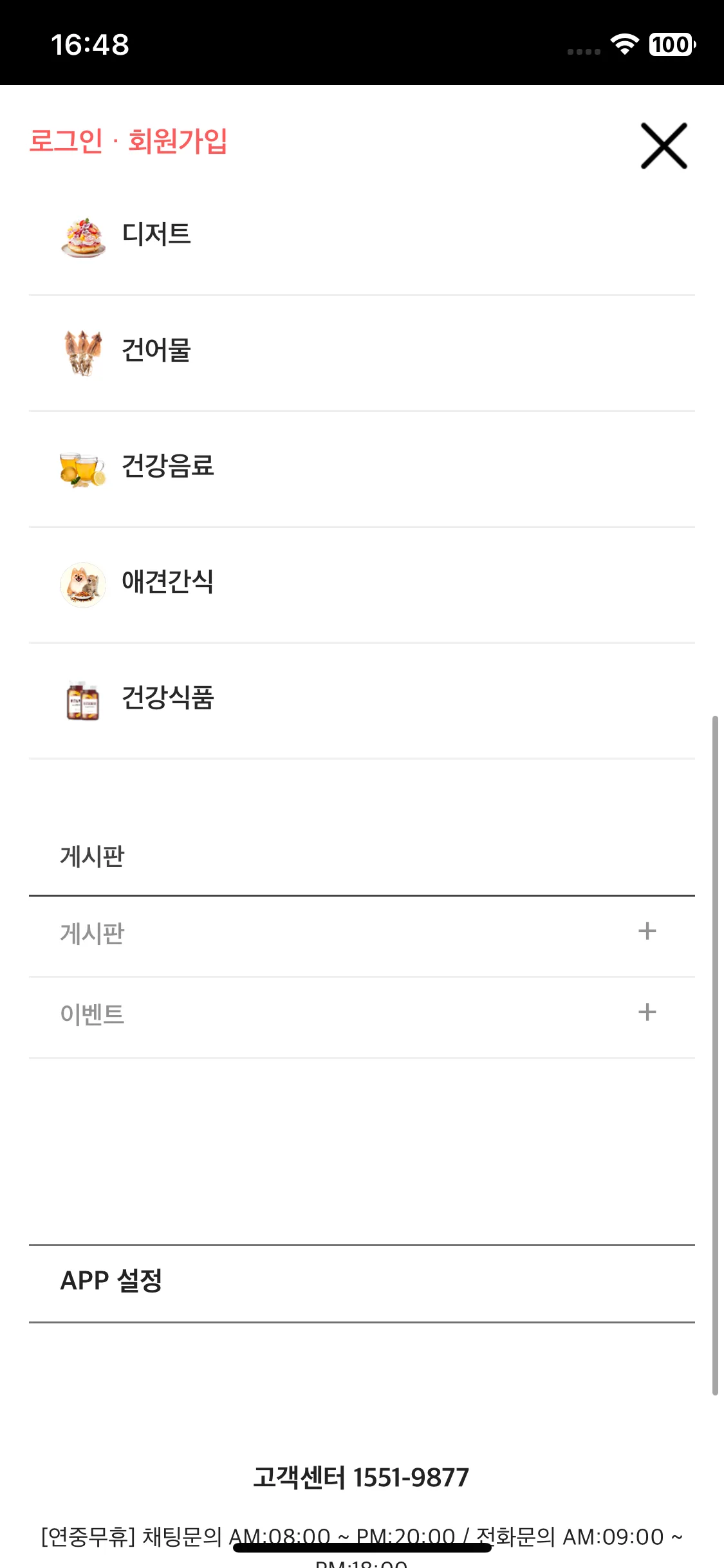Screen dimensions: 724x1568
Task: Tap the dessert cake icon
Action: click(x=83, y=238)
